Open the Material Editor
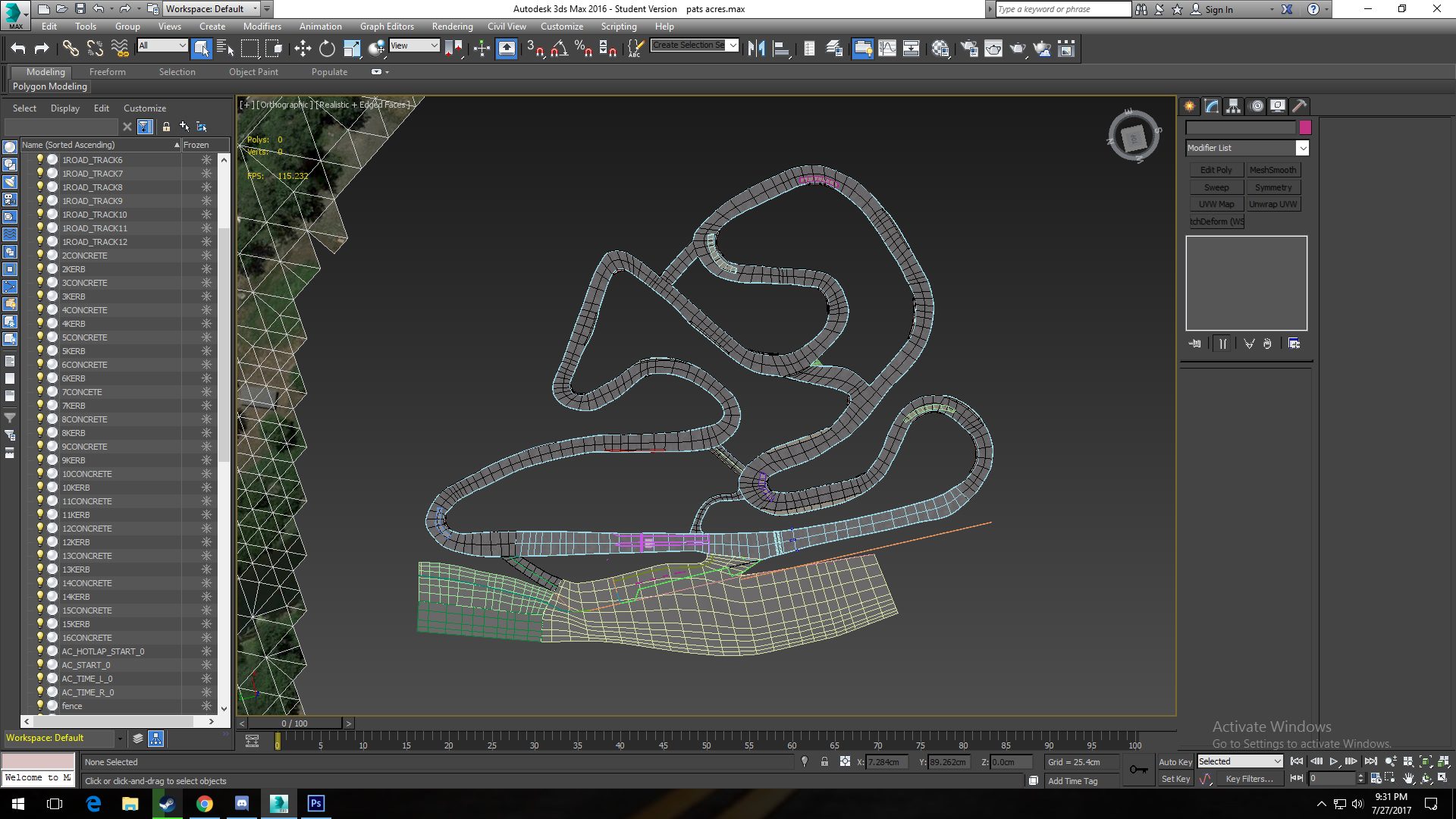Screen dimensions: 1456x819 pos(941,49)
